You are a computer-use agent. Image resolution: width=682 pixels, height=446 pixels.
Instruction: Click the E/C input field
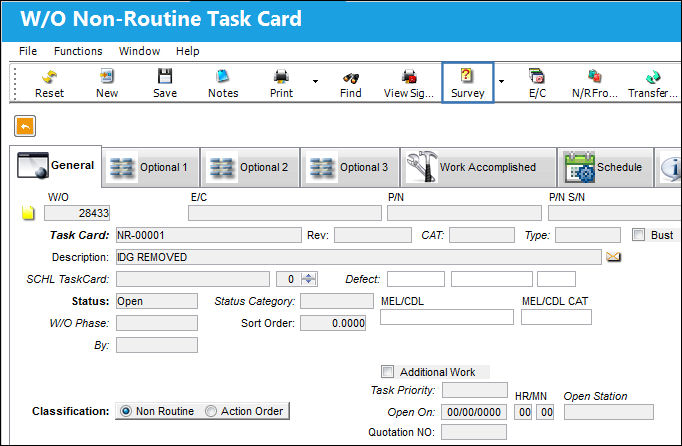(x=284, y=213)
